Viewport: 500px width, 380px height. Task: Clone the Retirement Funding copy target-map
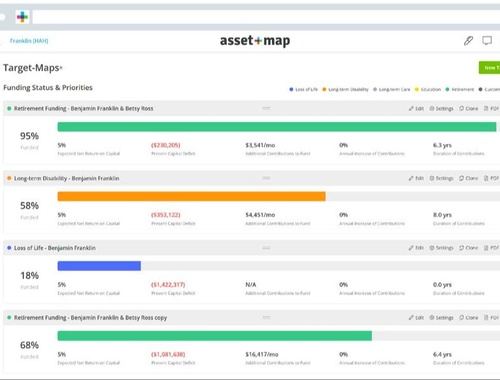click(469, 318)
